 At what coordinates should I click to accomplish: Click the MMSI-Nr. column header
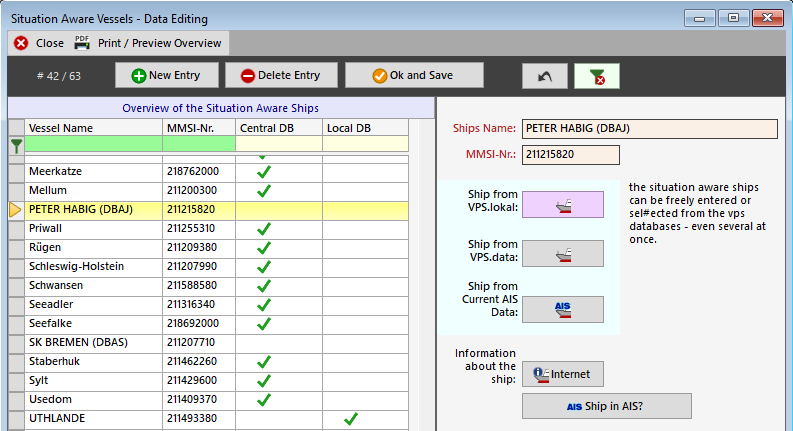coord(198,128)
